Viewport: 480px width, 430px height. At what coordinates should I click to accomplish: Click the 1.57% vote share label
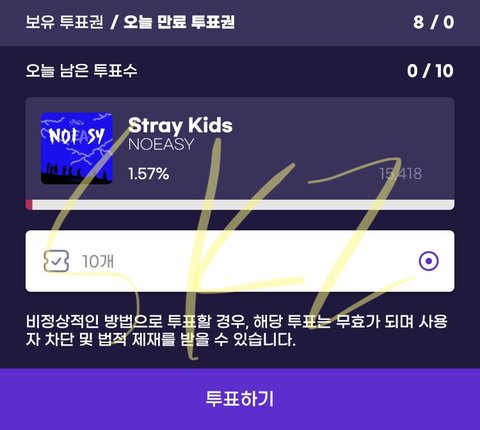tap(149, 174)
